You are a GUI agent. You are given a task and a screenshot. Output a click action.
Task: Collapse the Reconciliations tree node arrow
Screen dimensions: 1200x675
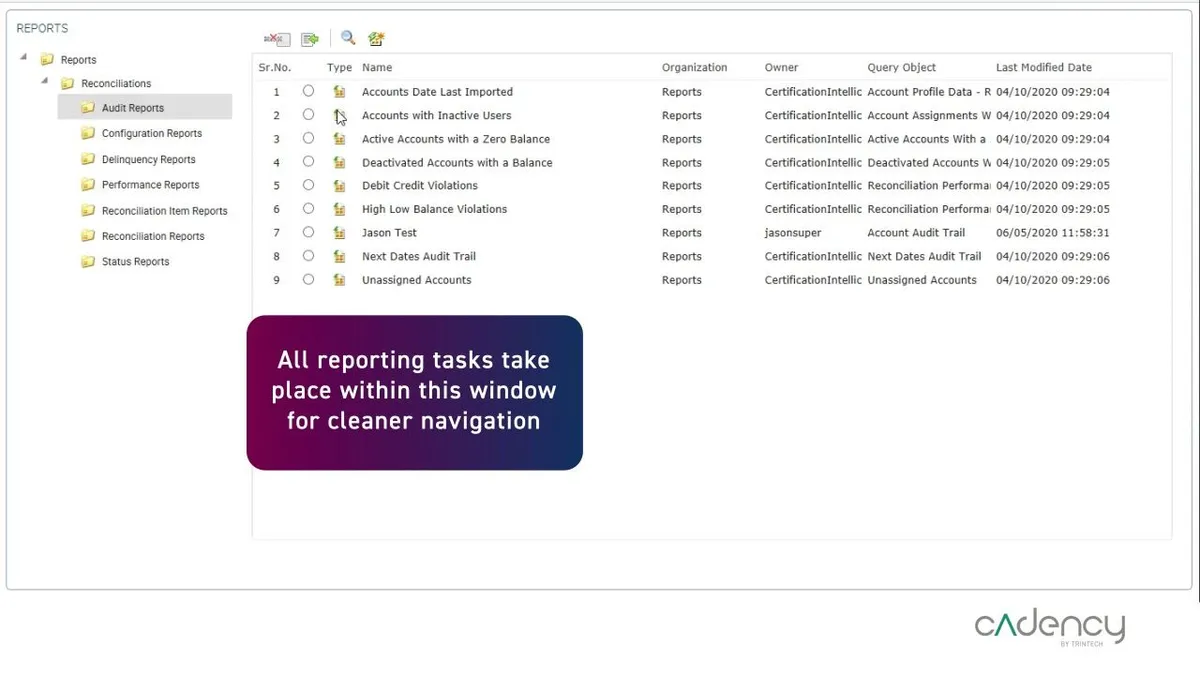click(45, 81)
